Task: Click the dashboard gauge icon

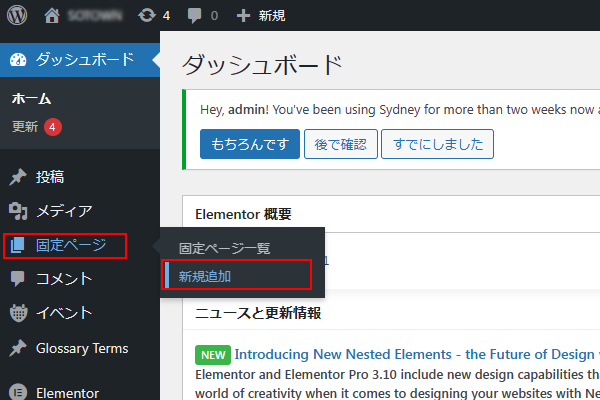Action: click(18, 60)
